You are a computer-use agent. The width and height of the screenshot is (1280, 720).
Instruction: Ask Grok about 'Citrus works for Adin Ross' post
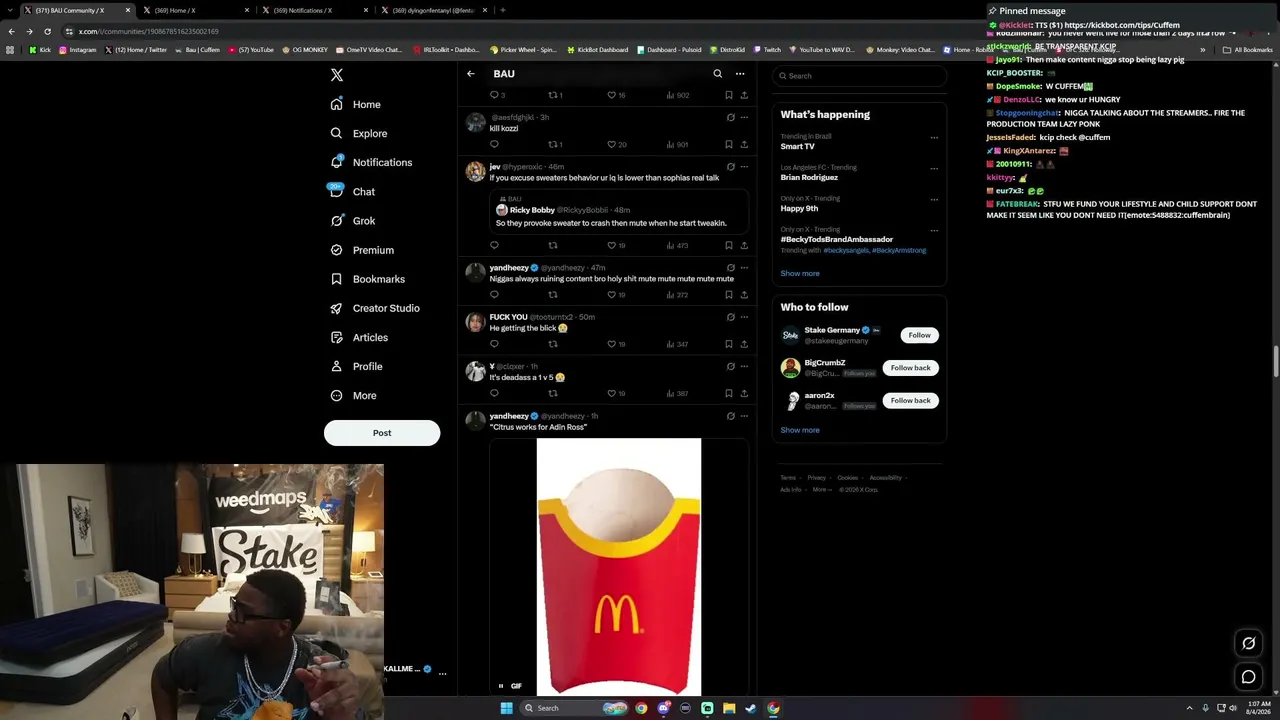[730, 416]
